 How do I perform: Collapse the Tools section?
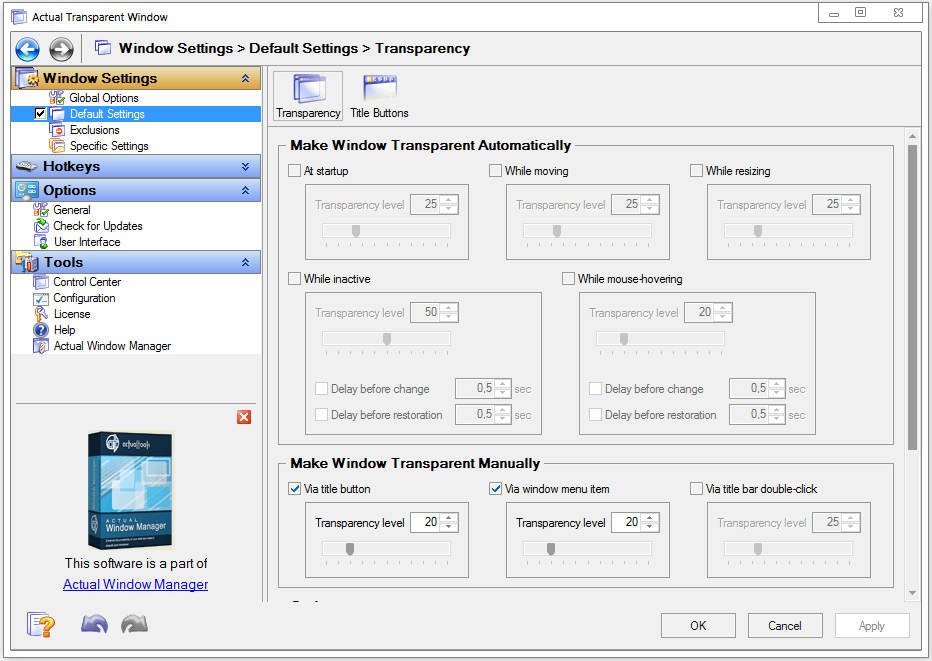coord(246,262)
